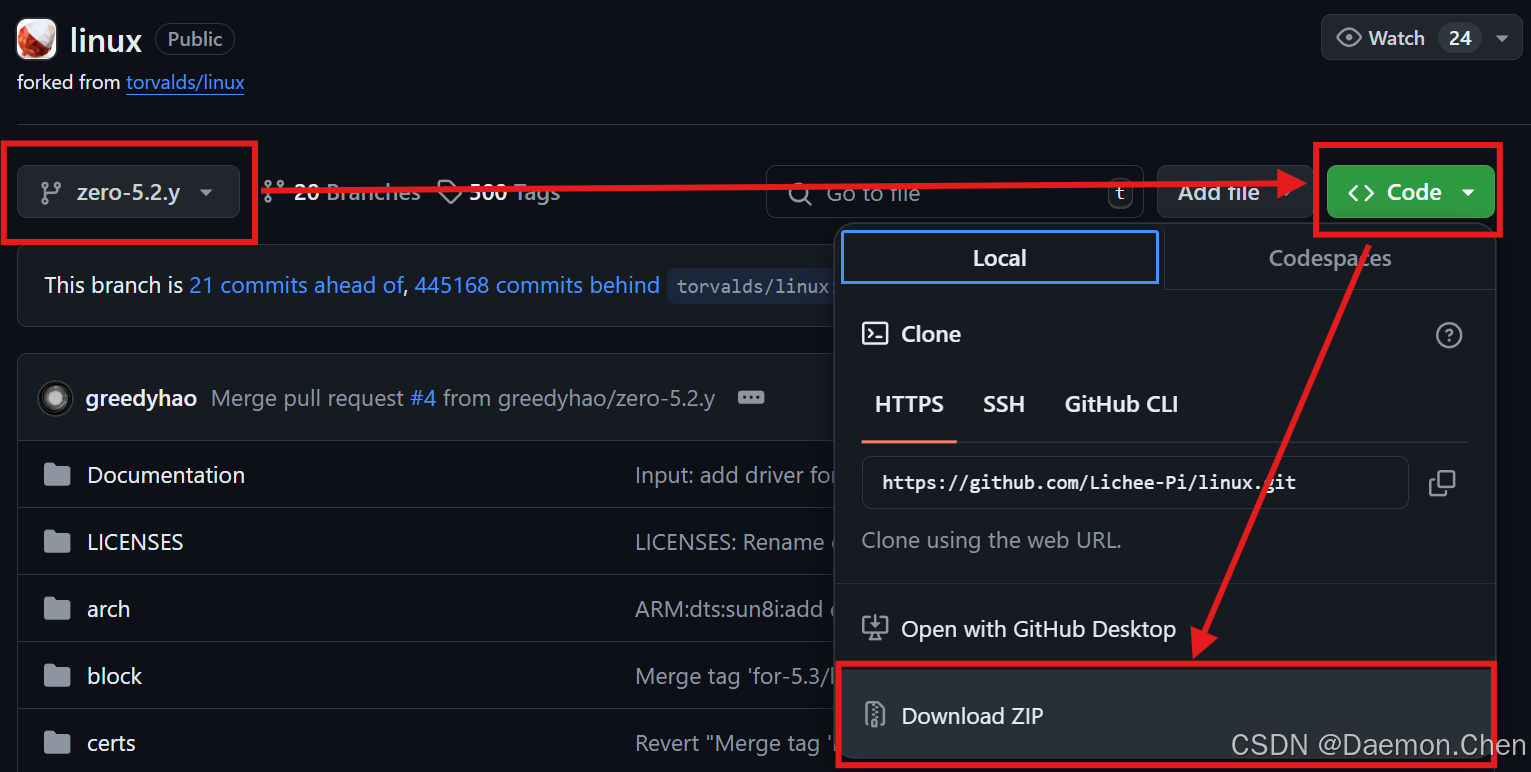Switch clone protocol to SSH
The image size is (1531, 772).
[1004, 404]
